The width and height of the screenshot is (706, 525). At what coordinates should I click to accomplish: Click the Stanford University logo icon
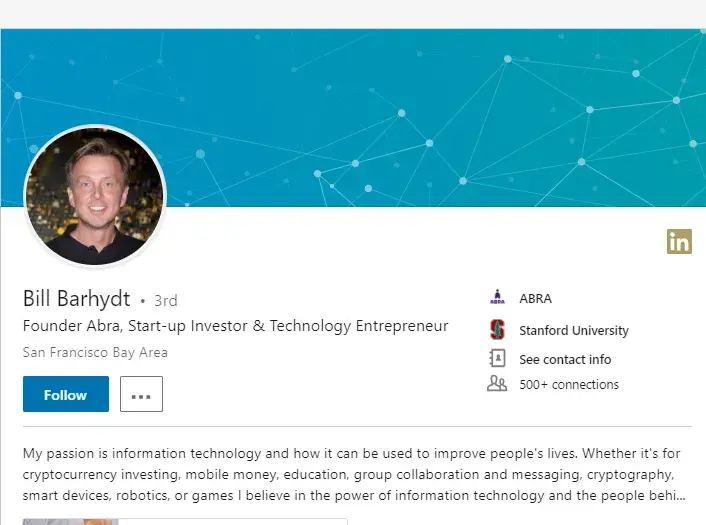497,330
